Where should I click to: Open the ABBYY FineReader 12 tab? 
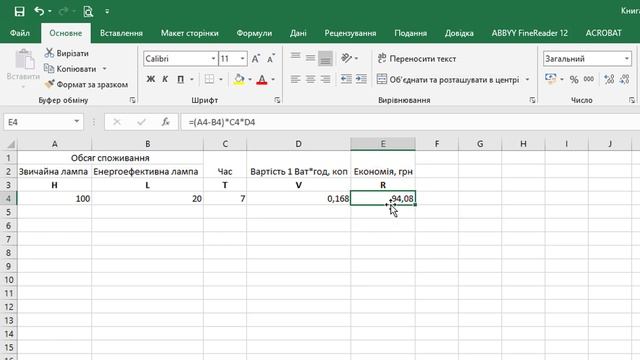tap(529, 33)
